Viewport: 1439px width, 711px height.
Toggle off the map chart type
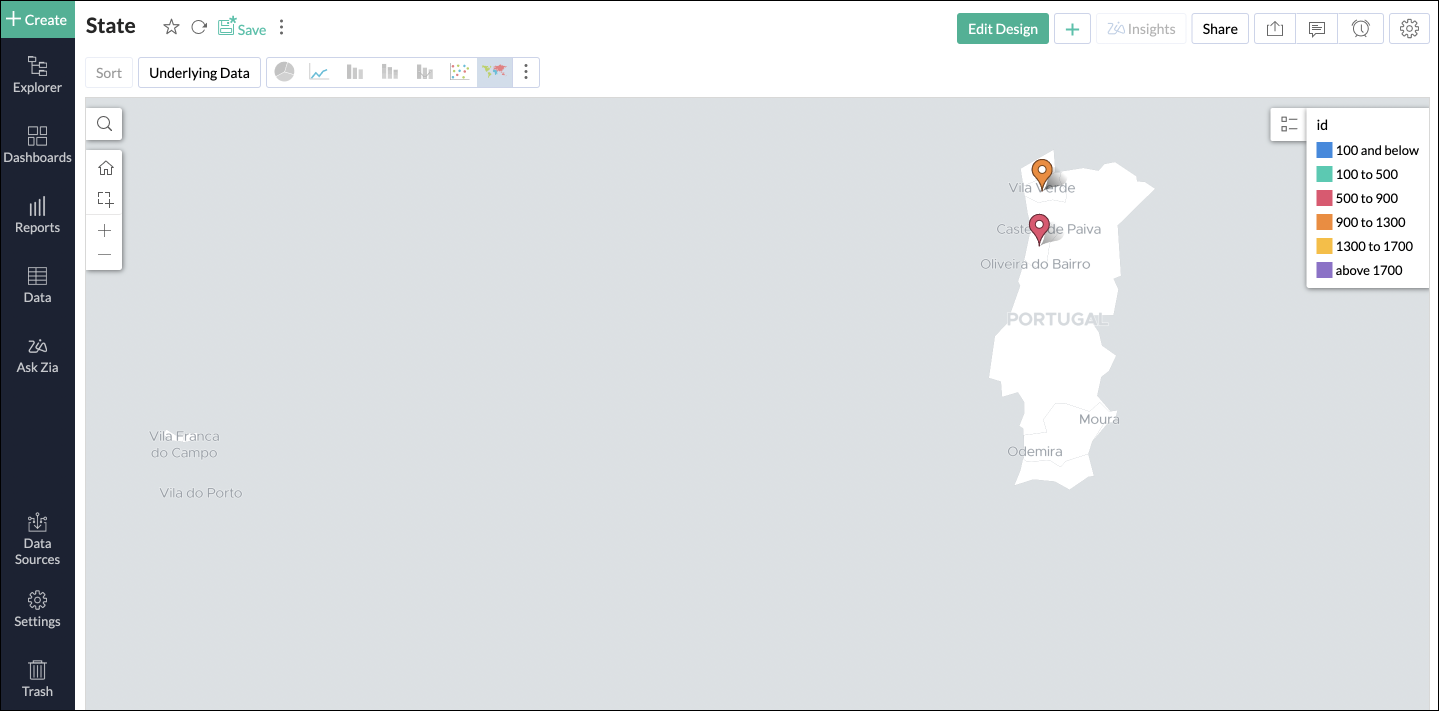tap(494, 71)
